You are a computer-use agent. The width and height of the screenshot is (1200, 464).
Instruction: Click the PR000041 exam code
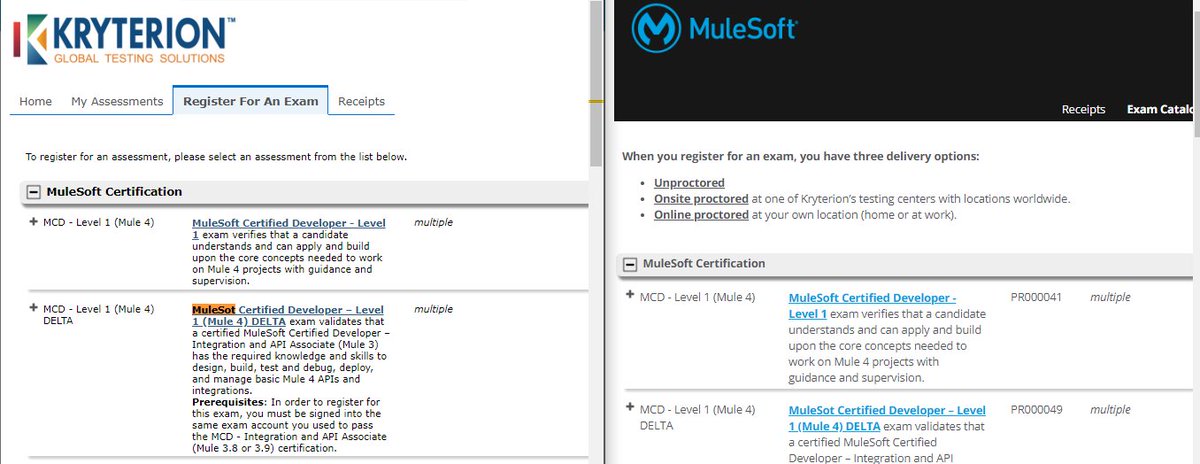pyautogui.click(x=1036, y=297)
